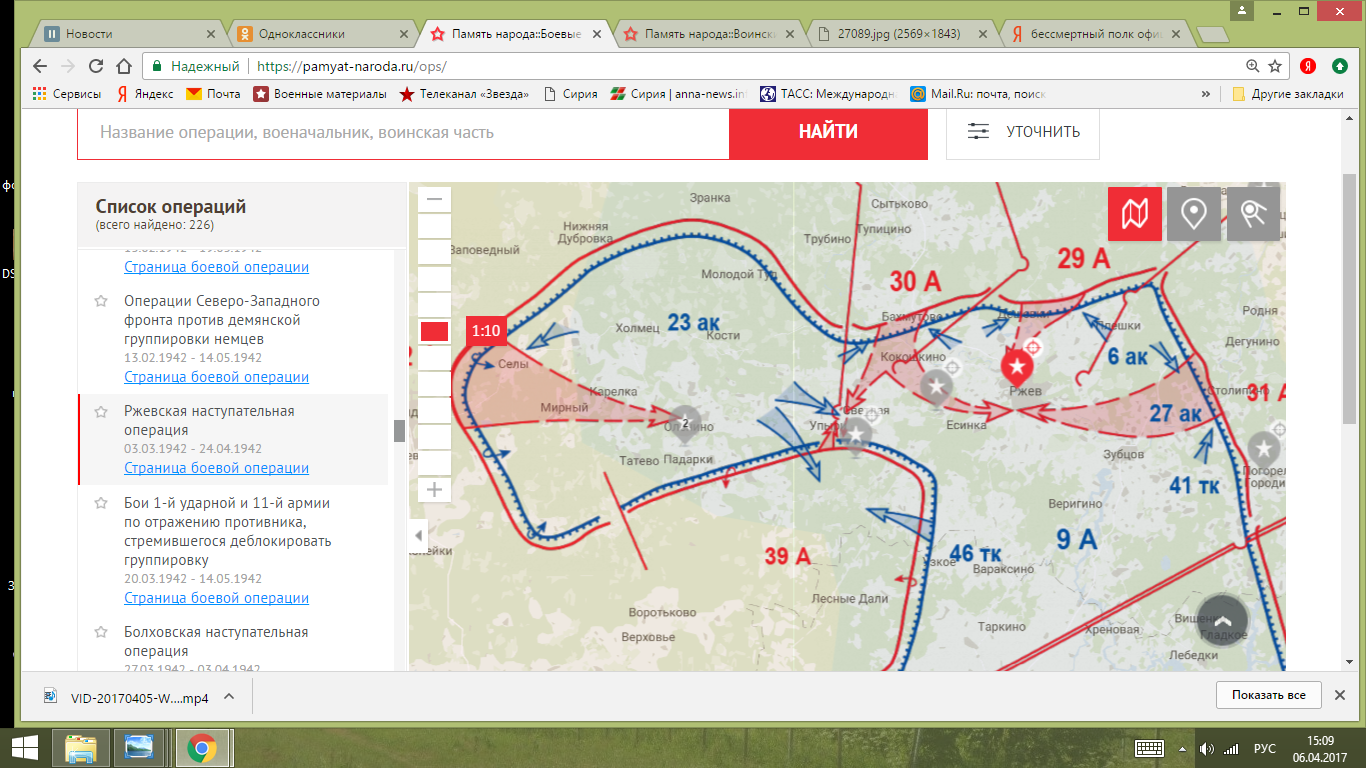This screenshot has width=1366, height=768.
Task: Click the red zoom level slider handle
Action: 434,331
